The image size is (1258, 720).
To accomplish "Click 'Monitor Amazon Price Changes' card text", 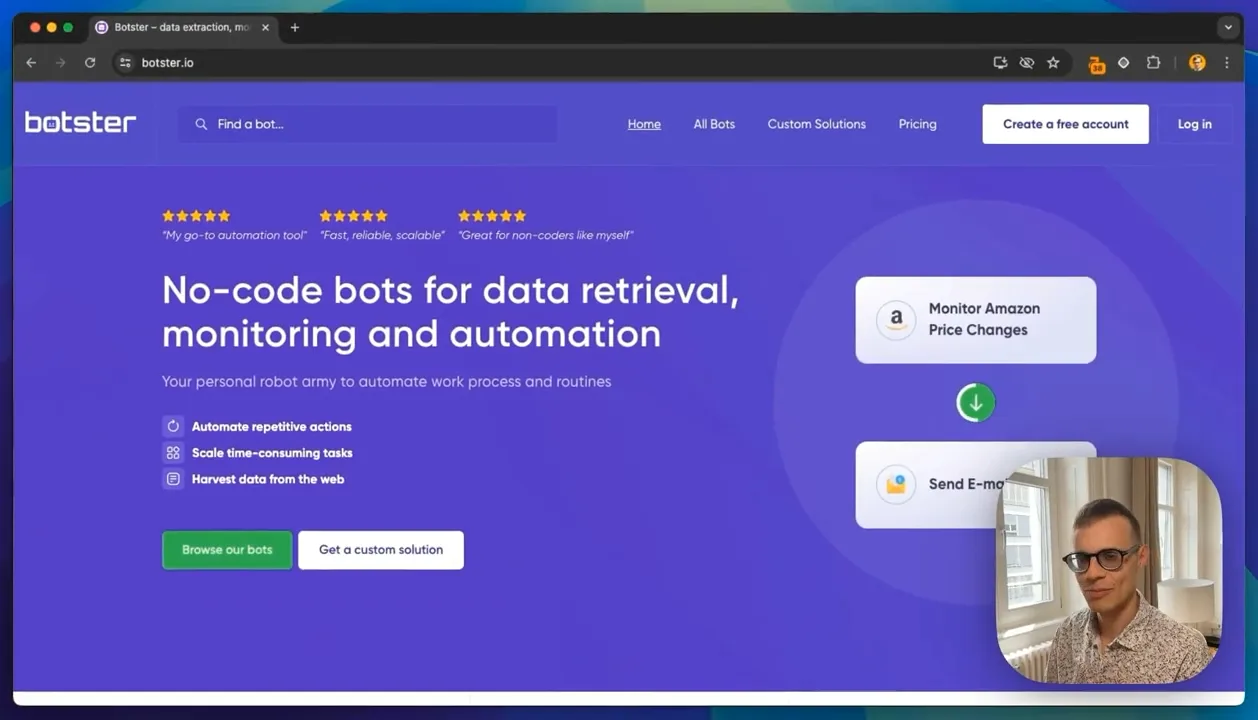I will tap(984, 319).
